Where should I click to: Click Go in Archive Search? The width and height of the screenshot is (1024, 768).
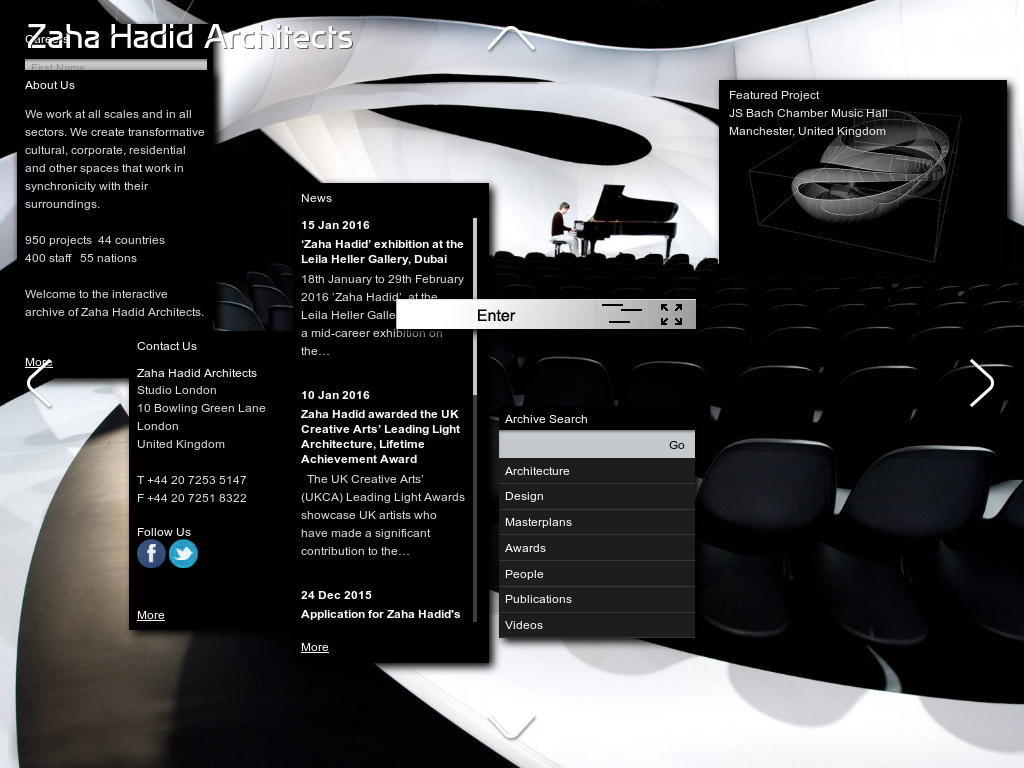coord(677,445)
